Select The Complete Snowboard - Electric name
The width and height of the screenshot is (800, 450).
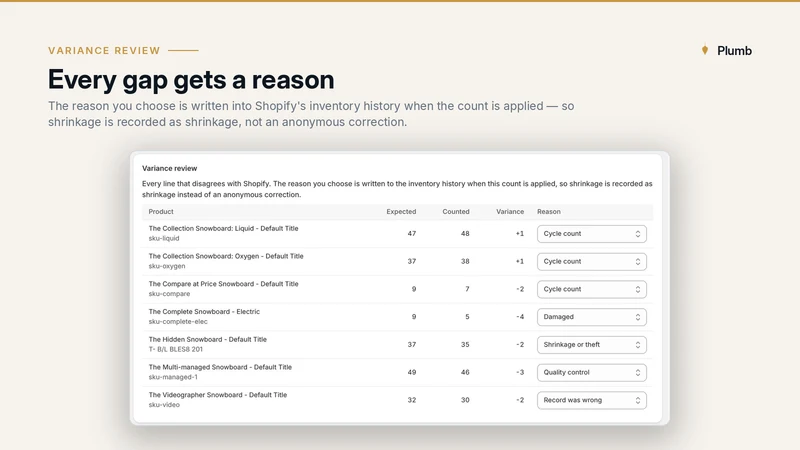click(204, 312)
